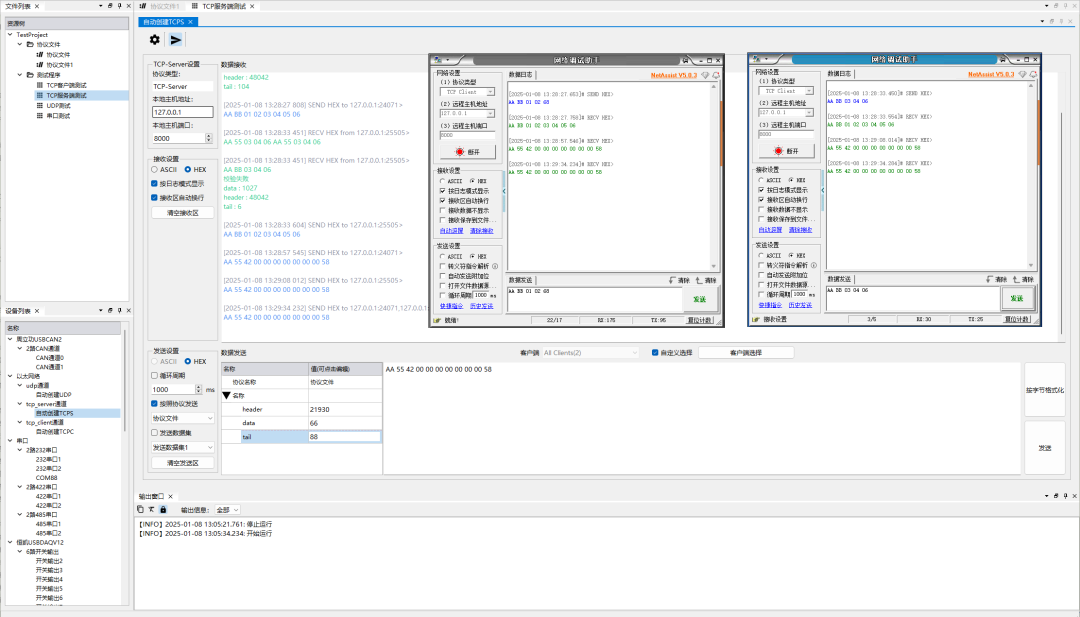Switch to the 协议文件1 document tab
Viewport: 1080px width, 617px height.
click(160, 6)
